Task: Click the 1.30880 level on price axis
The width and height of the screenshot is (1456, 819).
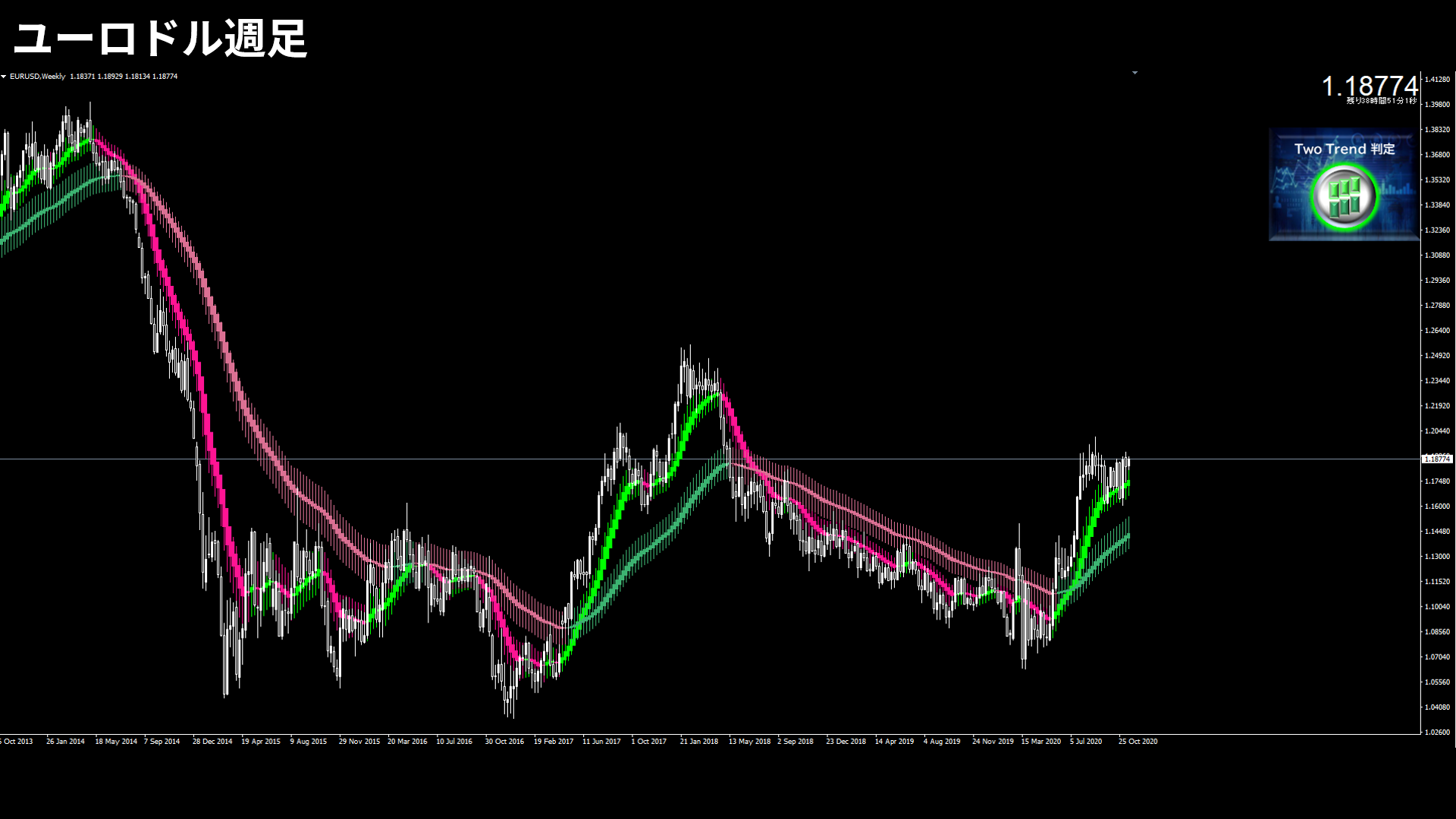Action: [x=1436, y=256]
